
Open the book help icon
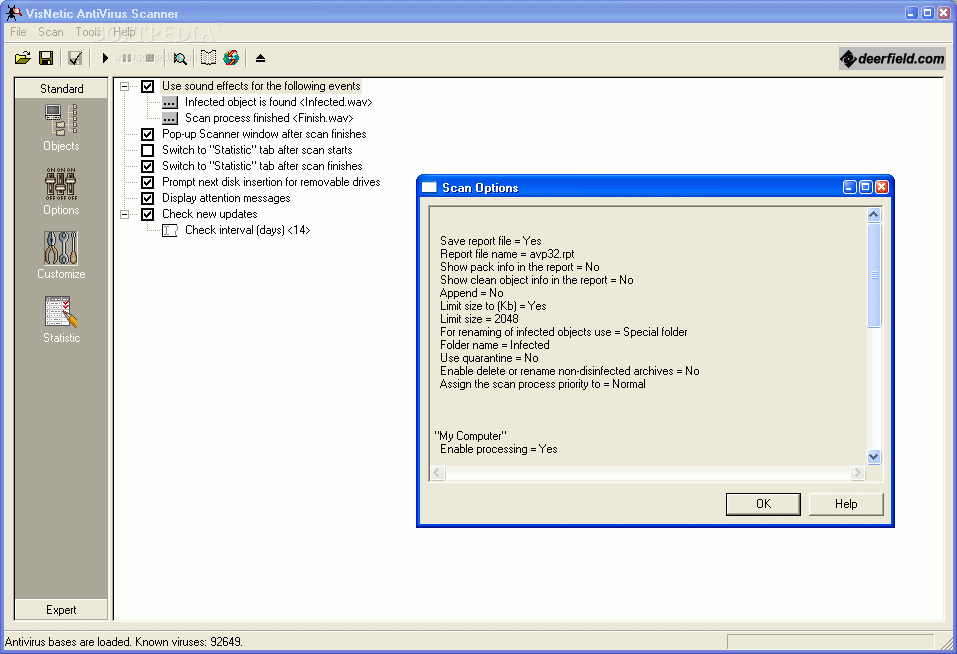[208, 58]
